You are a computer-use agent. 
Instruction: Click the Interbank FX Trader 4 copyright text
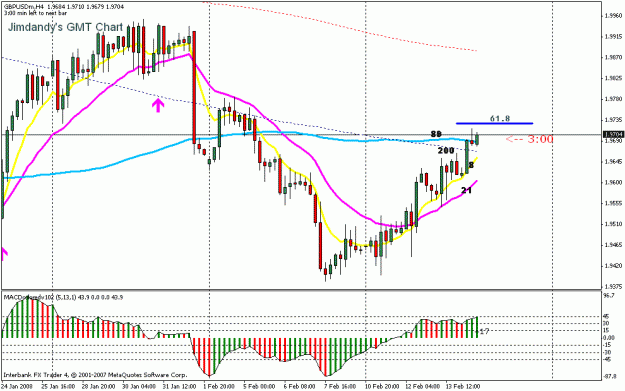click(x=95, y=375)
